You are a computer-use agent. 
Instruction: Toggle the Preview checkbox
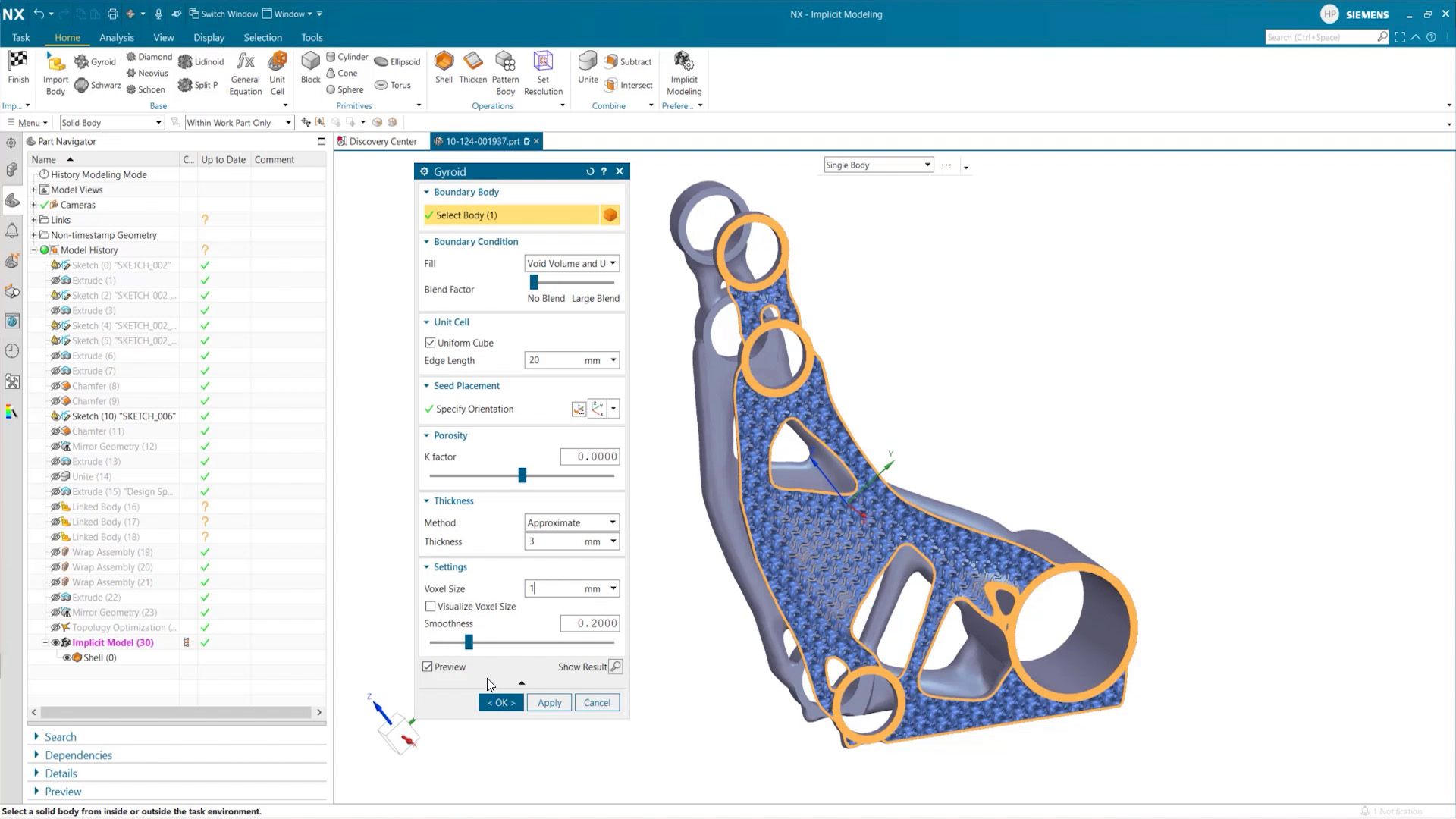pos(428,667)
